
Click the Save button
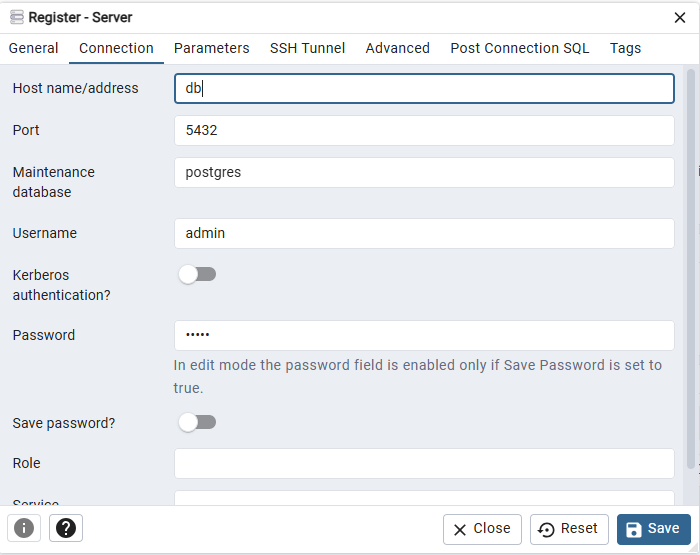tap(653, 529)
